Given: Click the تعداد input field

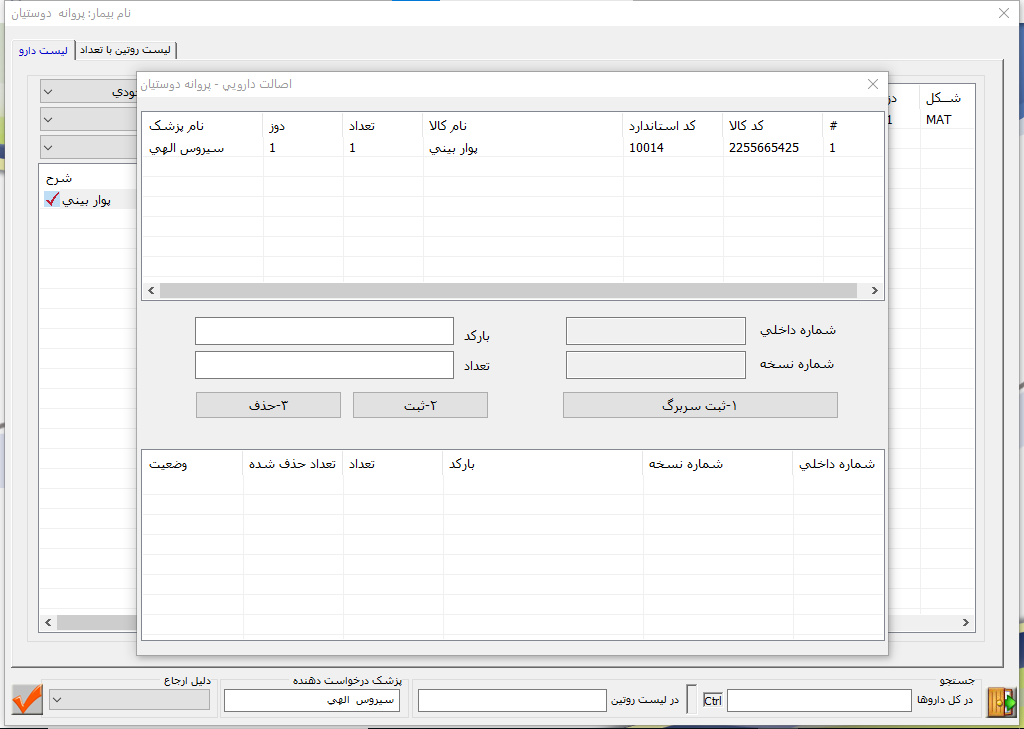Looking at the screenshot, I should click(x=324, y=365).
